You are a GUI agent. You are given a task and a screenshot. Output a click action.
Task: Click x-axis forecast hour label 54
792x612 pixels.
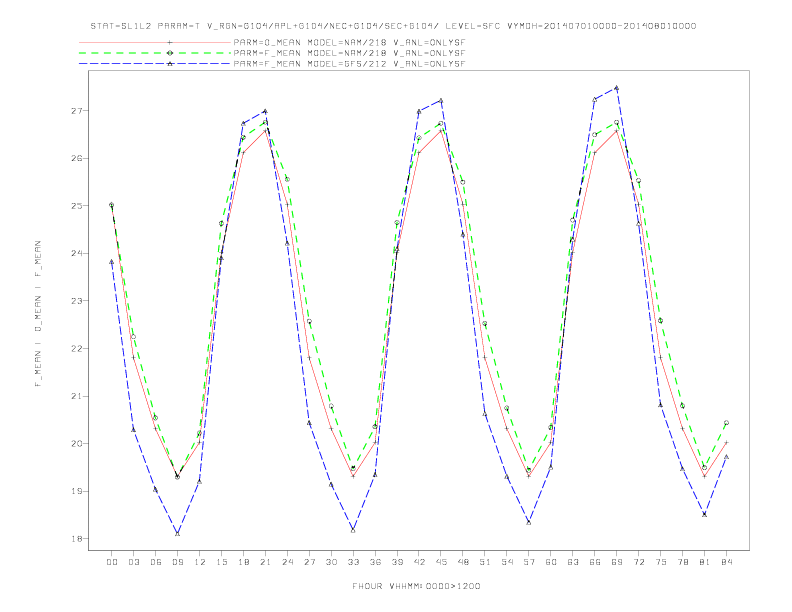tap(507, 562)
